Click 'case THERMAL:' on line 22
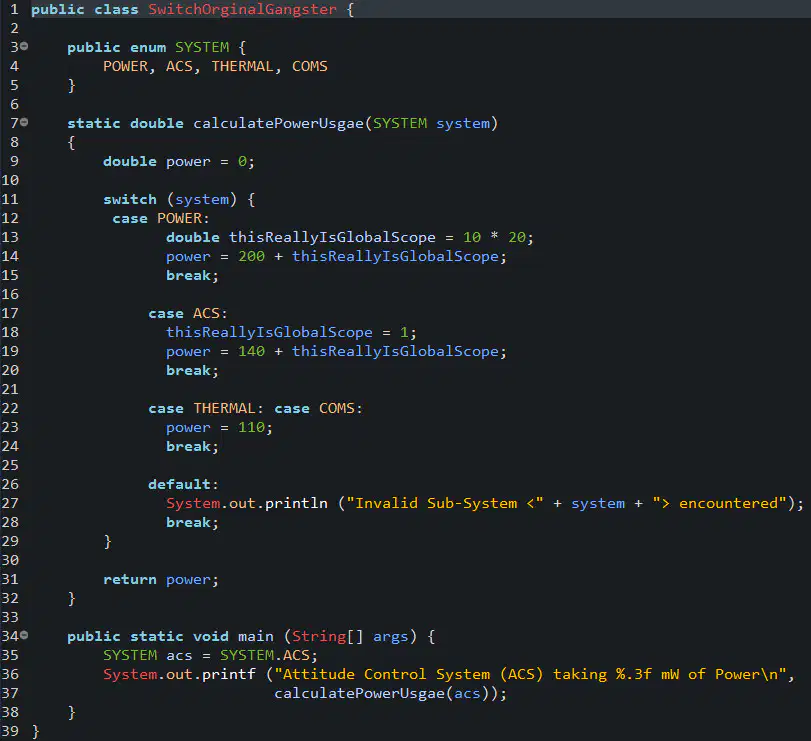 206,408
